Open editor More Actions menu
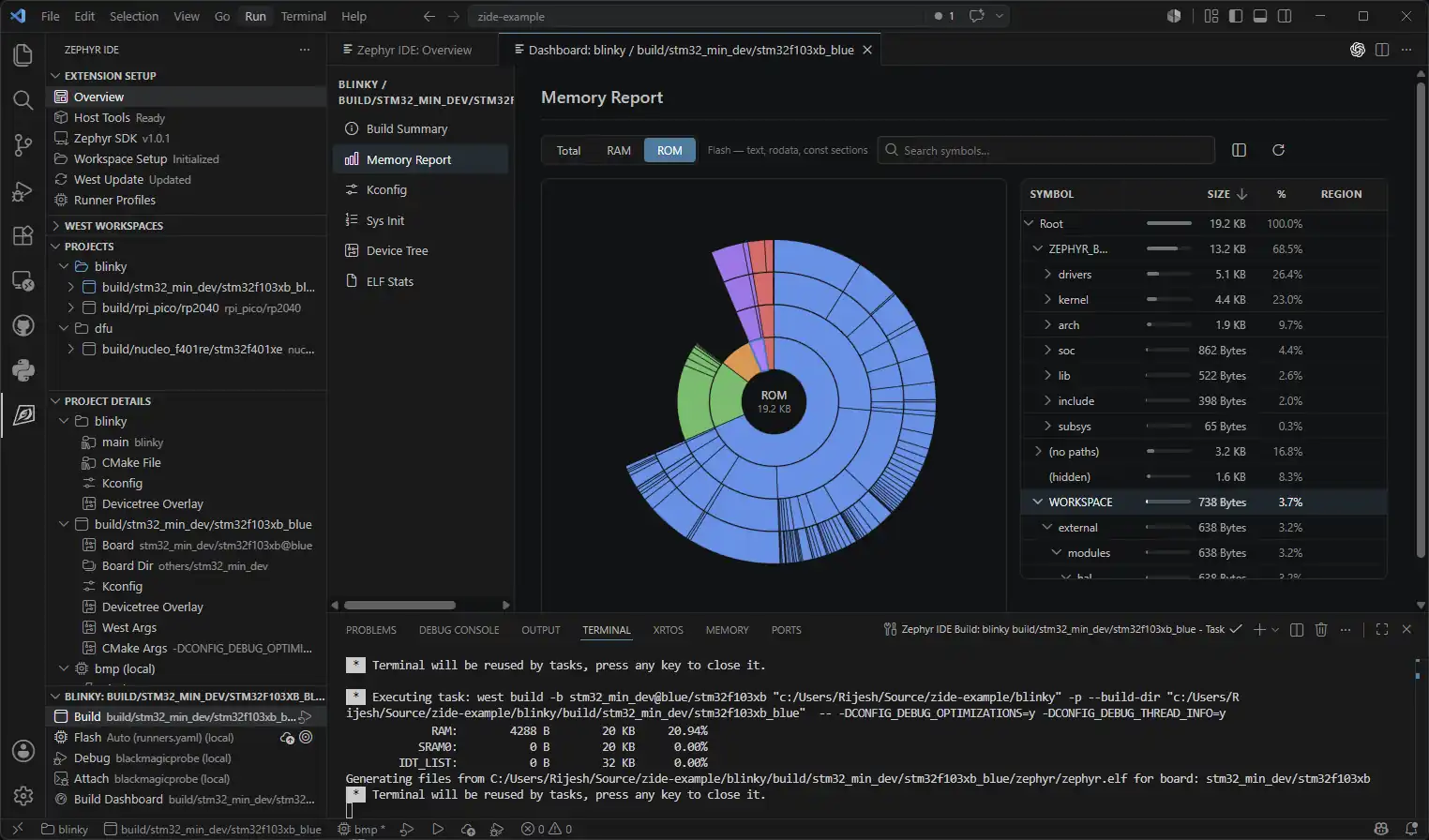 [x=1406, y=50]
